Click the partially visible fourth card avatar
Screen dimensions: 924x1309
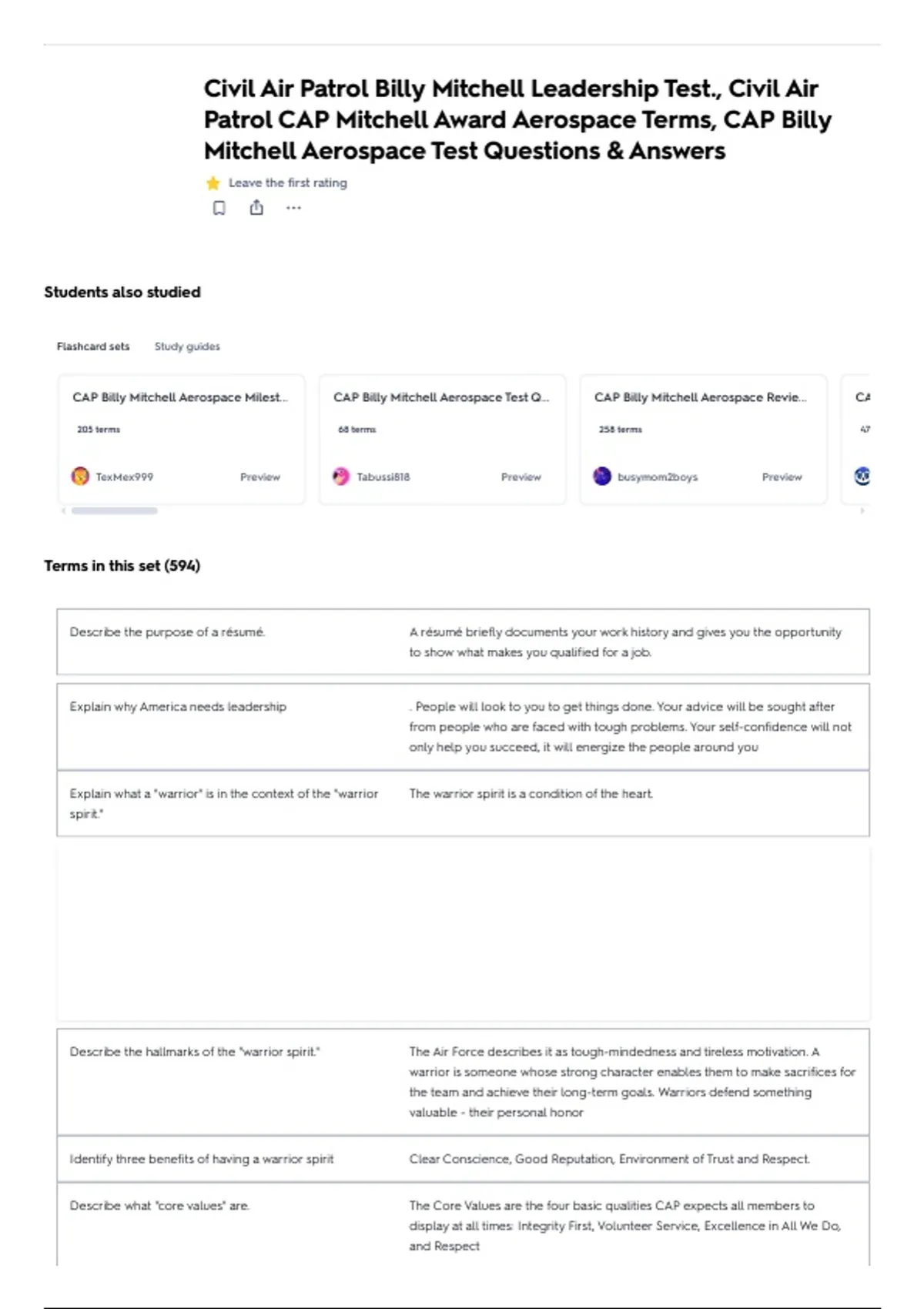(x=862, y=477)
